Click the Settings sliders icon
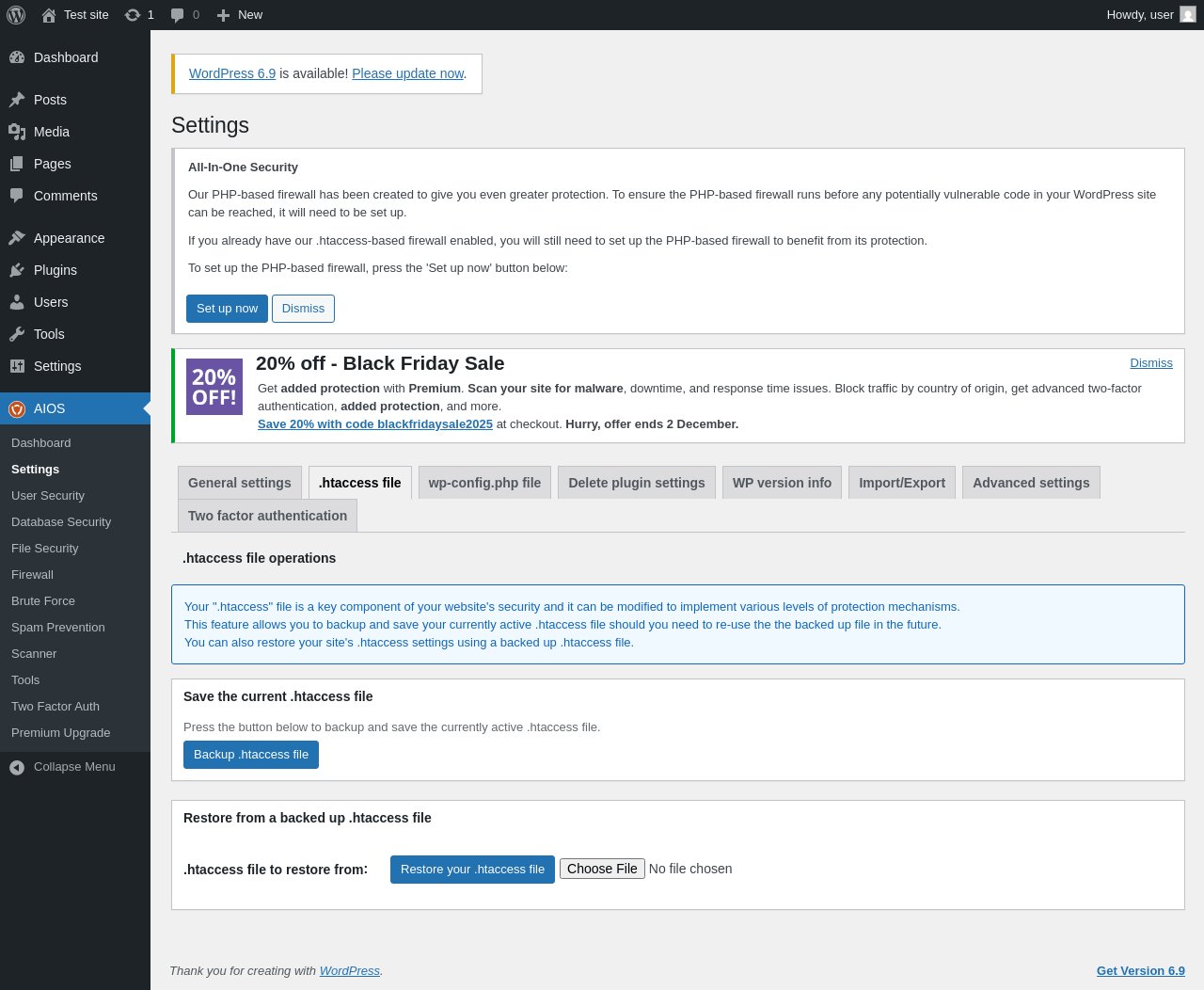 click(x=17, y=366)
